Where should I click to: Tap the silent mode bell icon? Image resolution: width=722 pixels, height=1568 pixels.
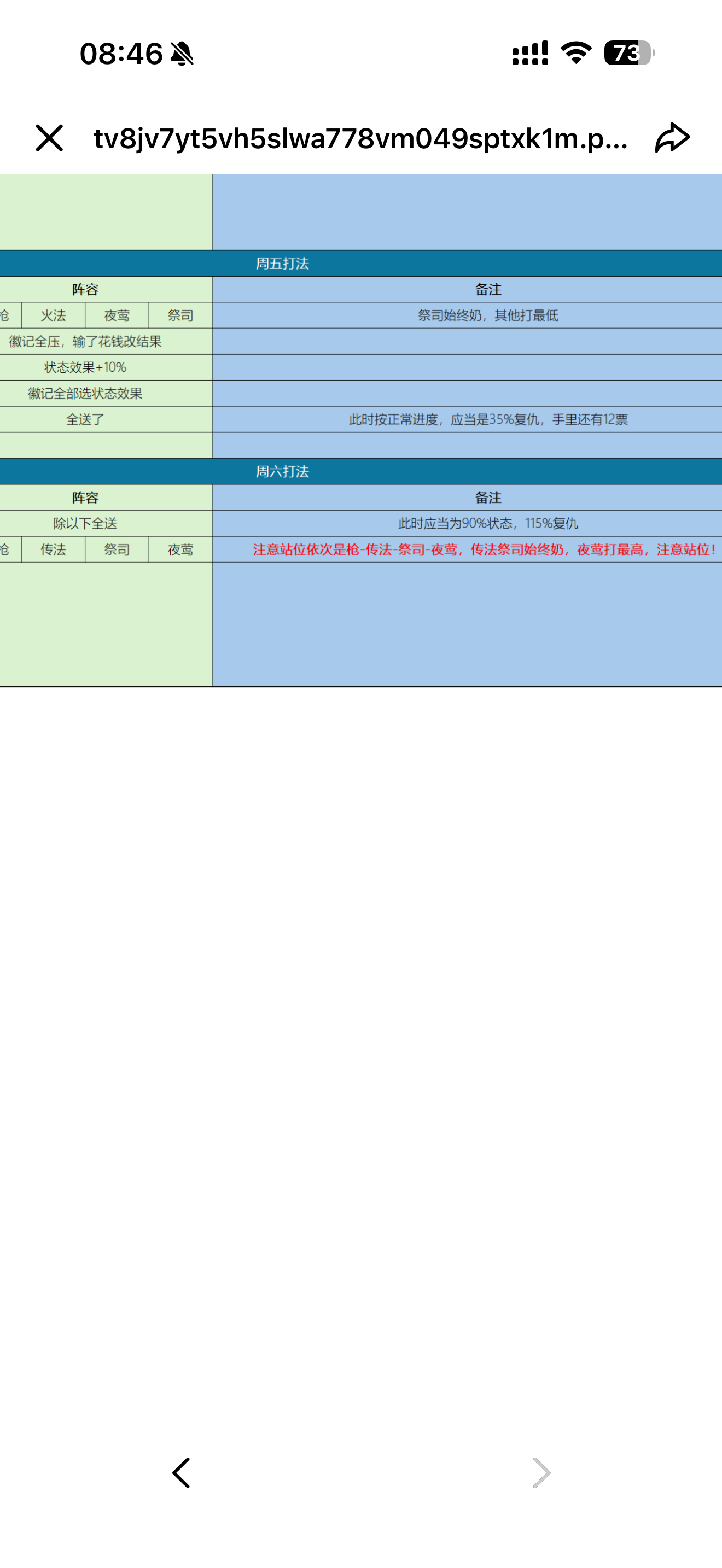point(182,54)
